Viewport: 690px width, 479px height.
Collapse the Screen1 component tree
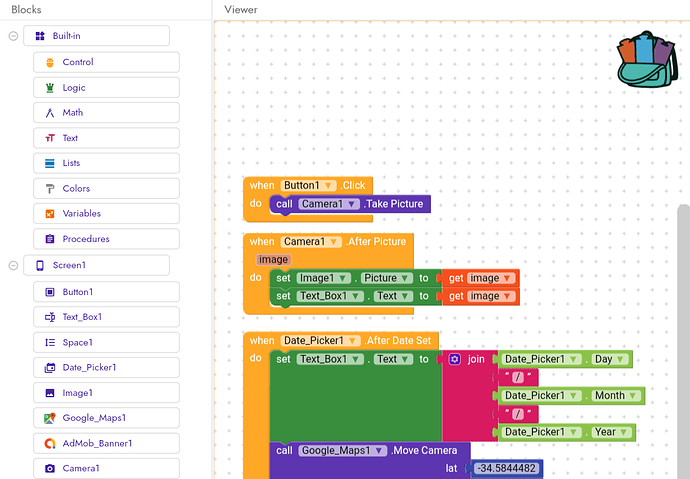point(13,265)
